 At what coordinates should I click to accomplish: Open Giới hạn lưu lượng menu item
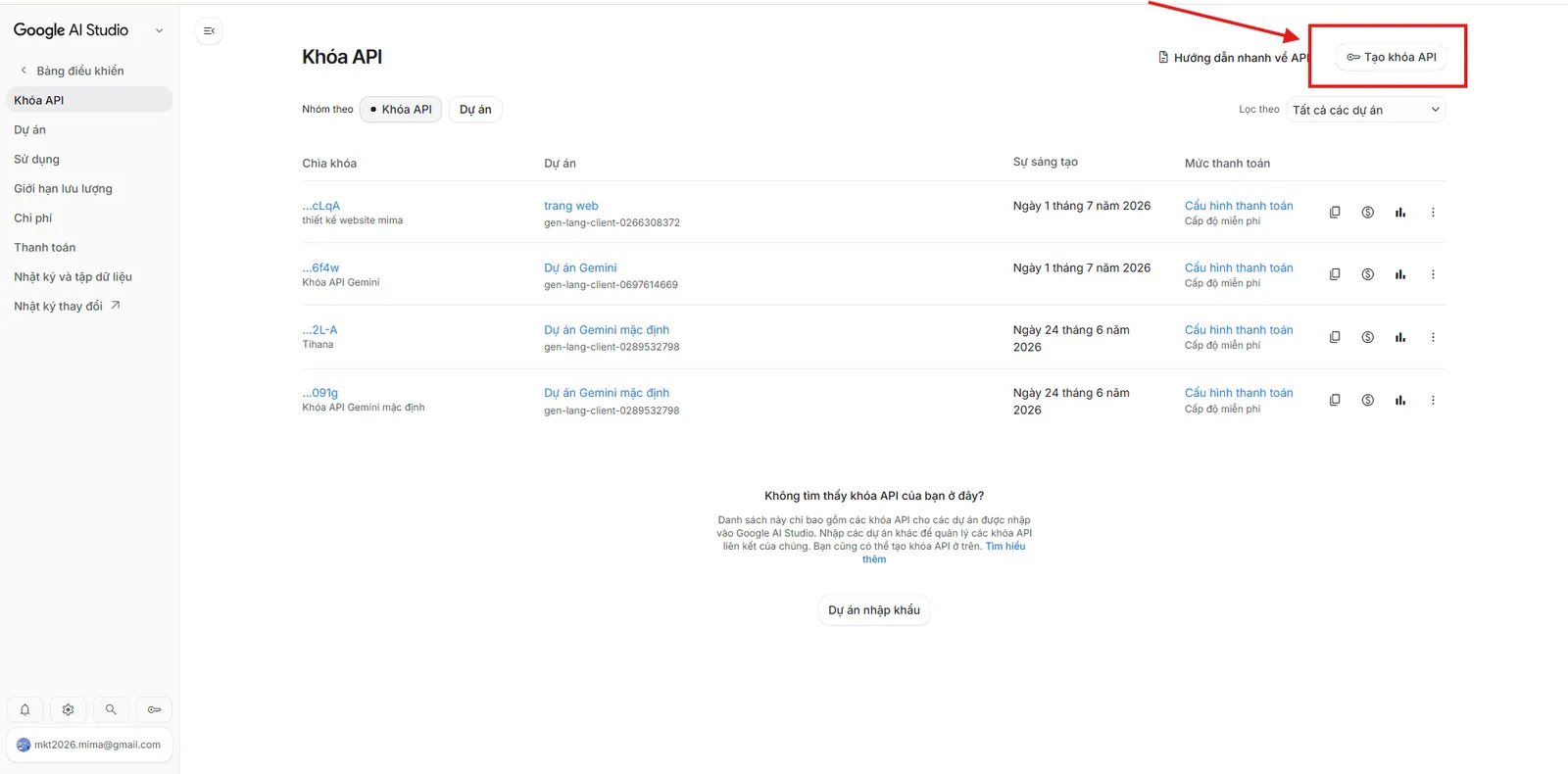63,188
